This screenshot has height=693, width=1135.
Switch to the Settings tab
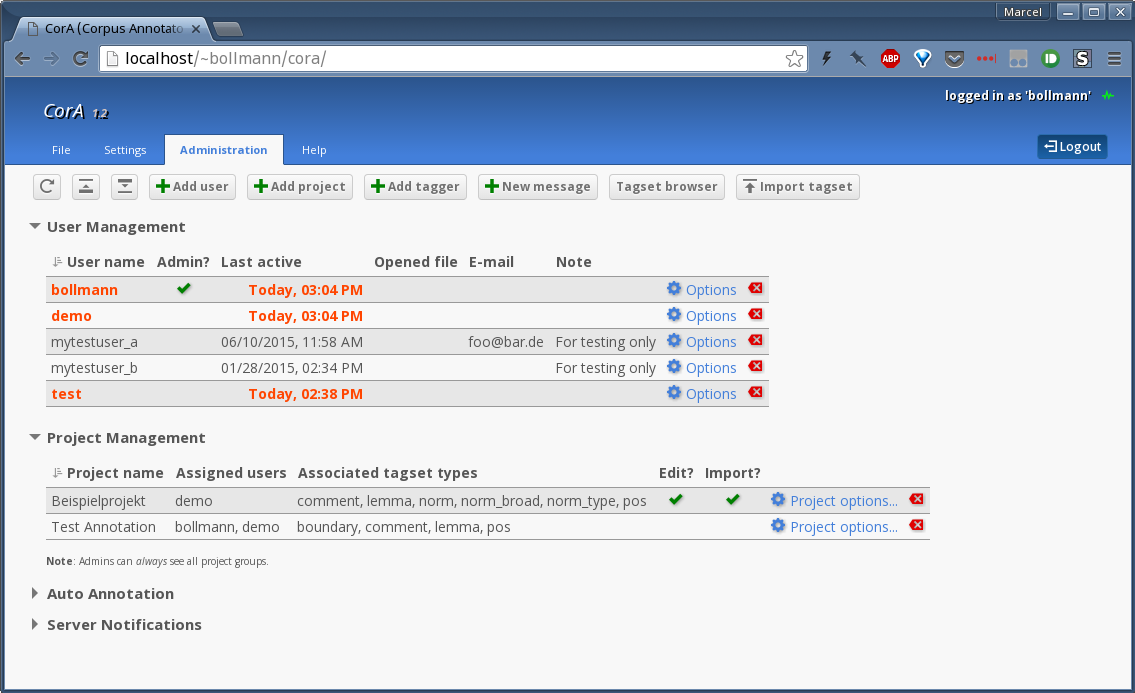pos(125,150)
